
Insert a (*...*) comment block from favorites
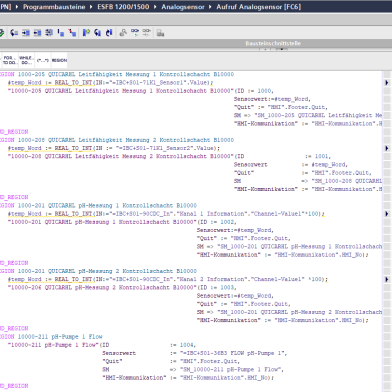43,60
